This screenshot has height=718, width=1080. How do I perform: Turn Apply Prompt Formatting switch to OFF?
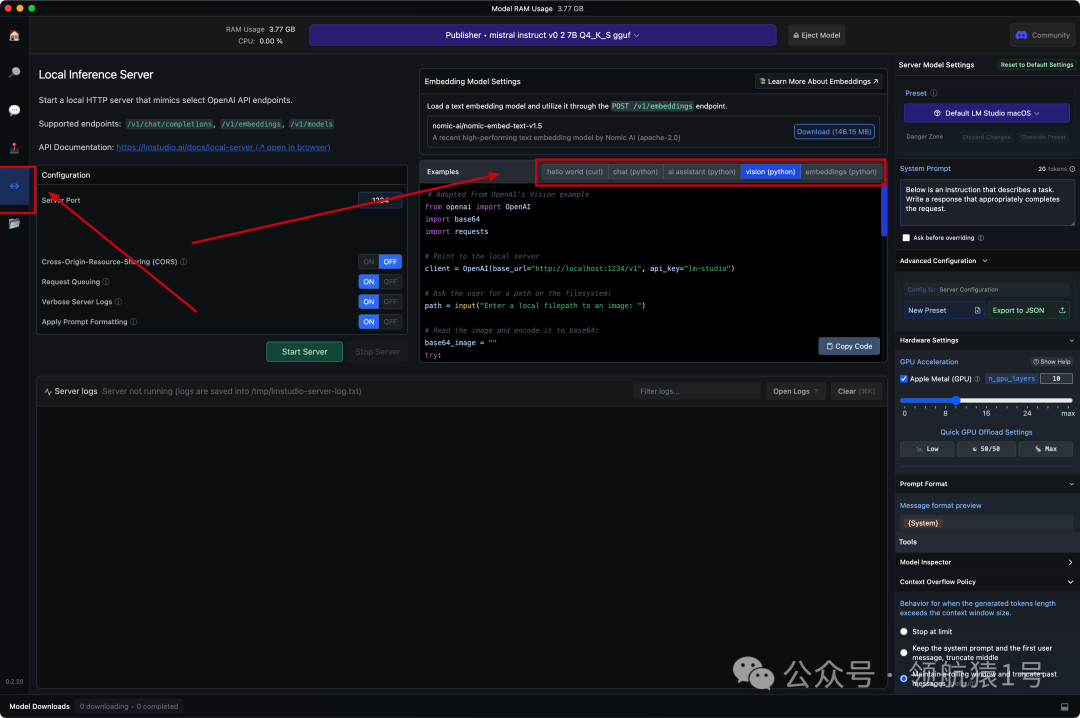point(391,322)
